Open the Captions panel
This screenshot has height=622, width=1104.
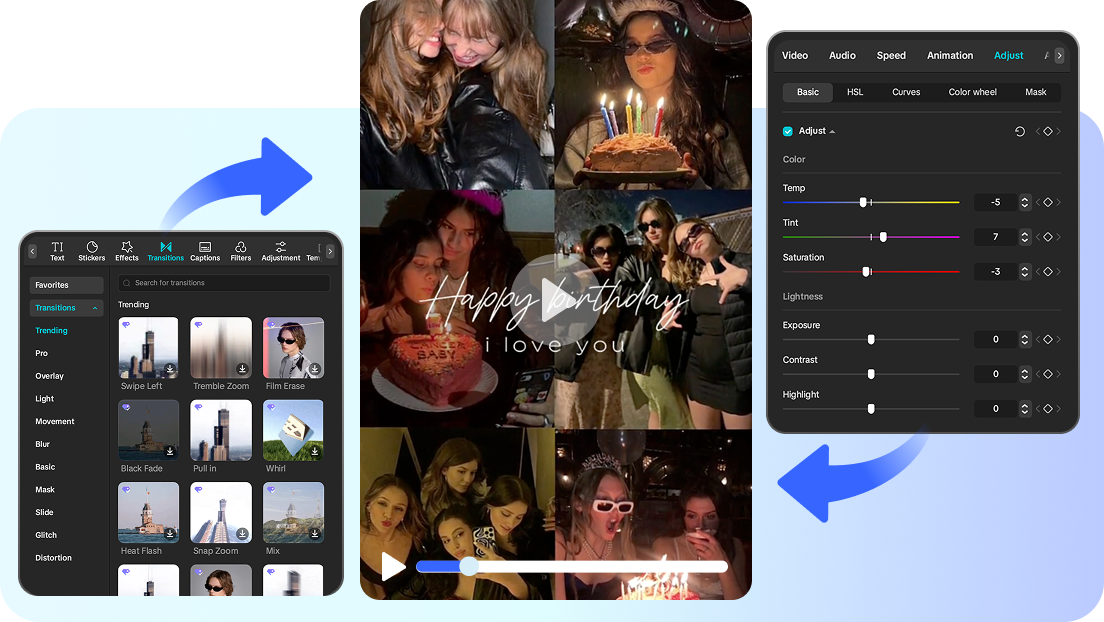(205, 251)
